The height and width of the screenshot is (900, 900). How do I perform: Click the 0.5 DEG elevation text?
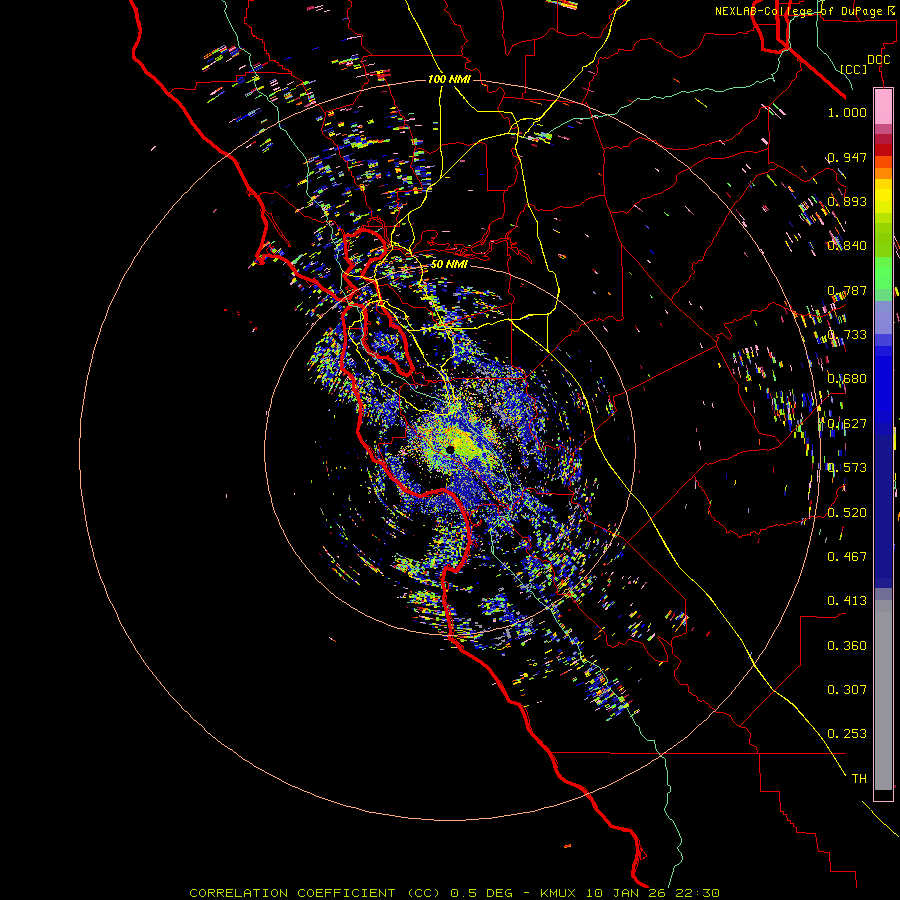pos(482,893)
